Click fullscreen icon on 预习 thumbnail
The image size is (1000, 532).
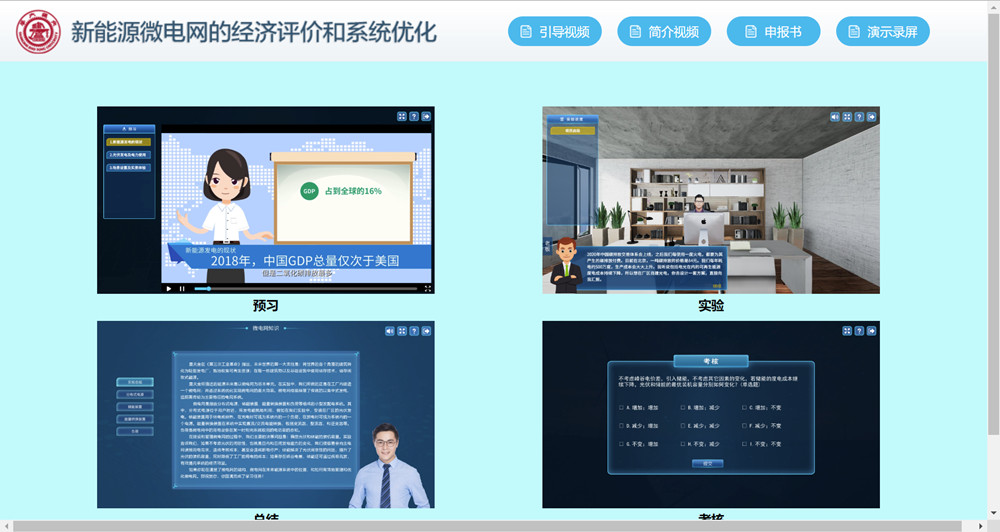[401, 116]
